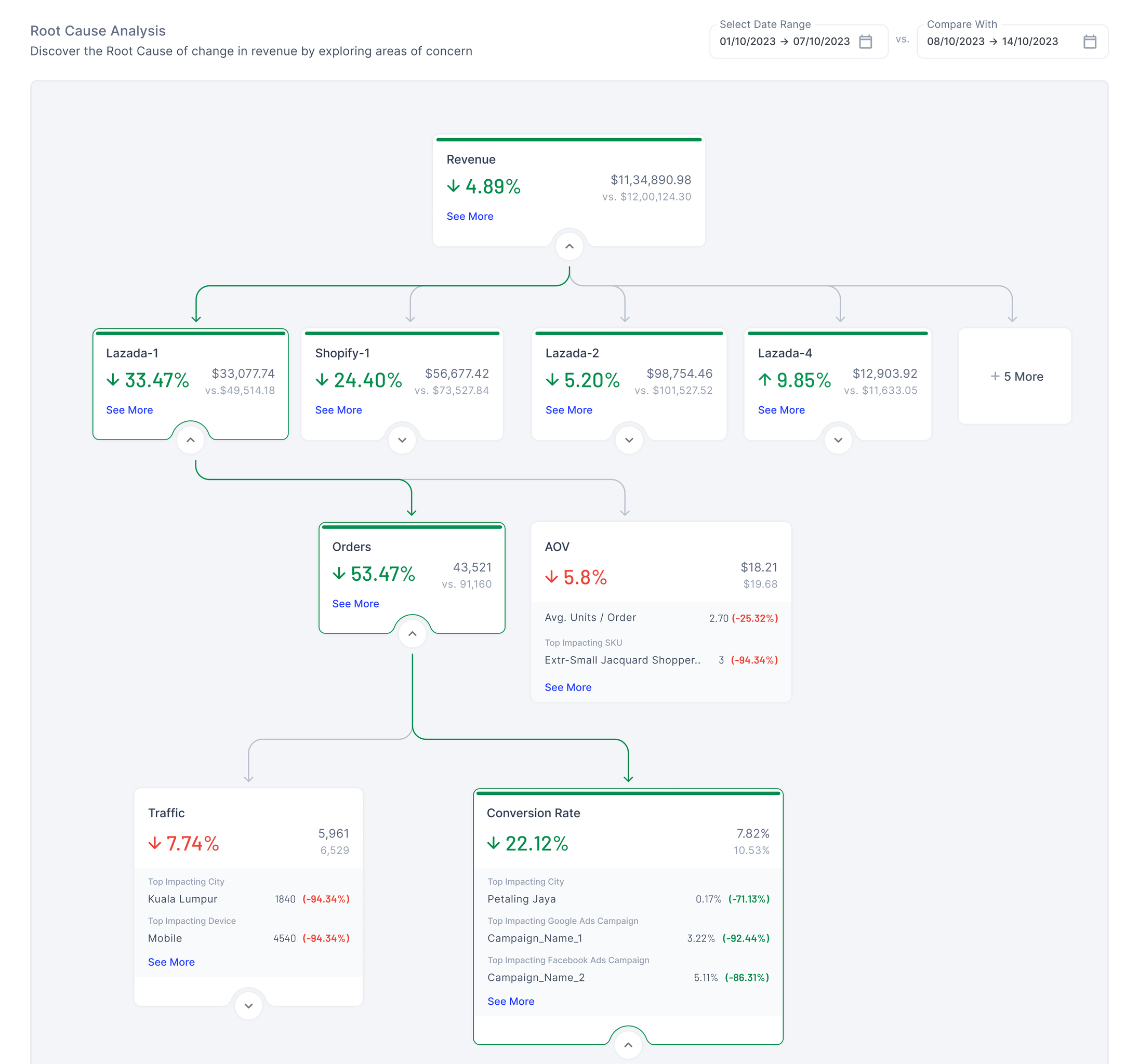Open See More in Orders card
Viewport: 1139px width, 1064px height.
pos(355,603)
